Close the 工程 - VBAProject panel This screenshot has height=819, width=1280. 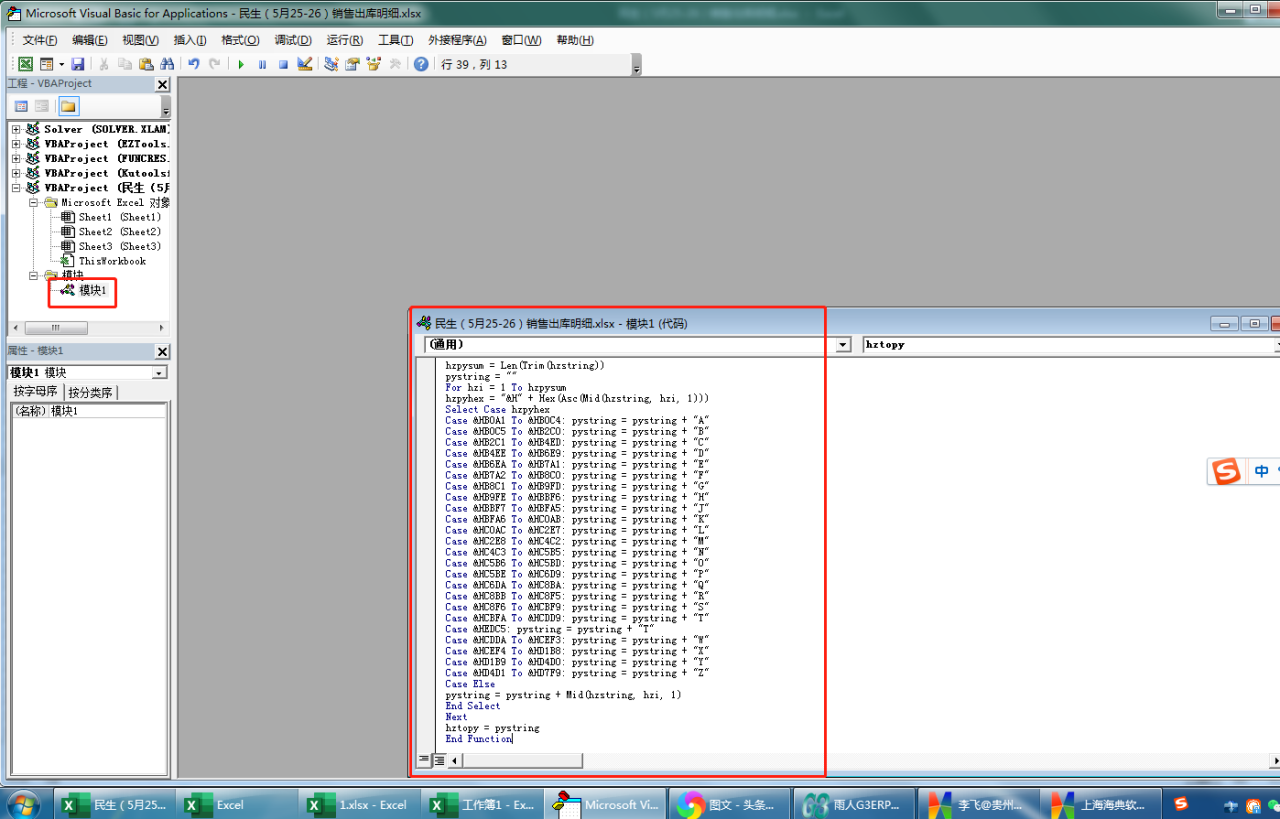(163, 85)
